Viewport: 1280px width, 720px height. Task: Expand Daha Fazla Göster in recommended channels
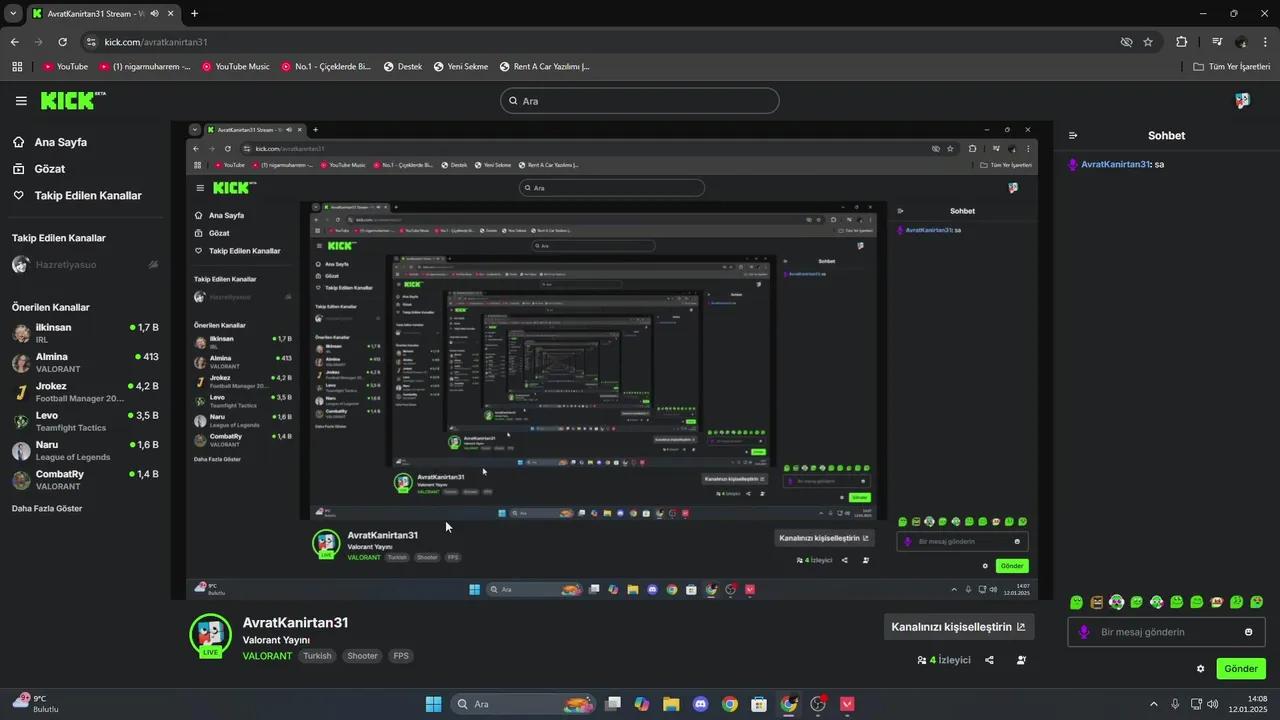point(47,508)
